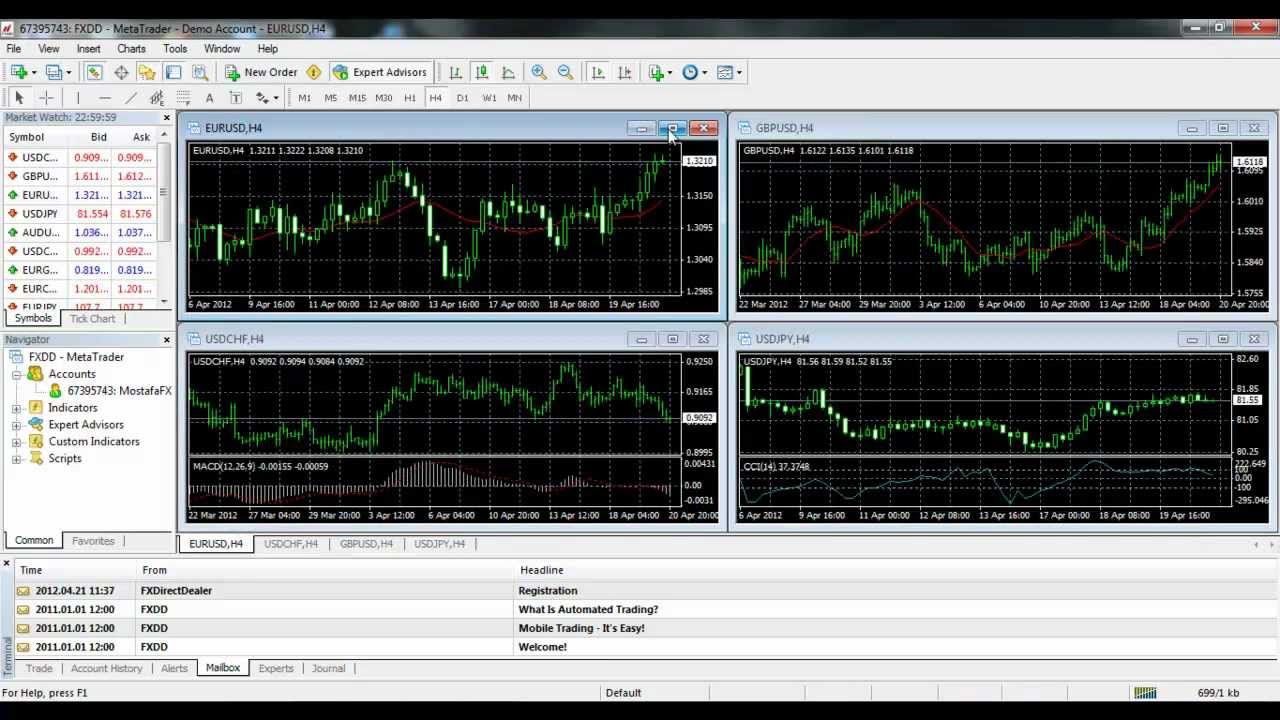Viewport: 1280px width, 720px height.
Task: Open the File menu
Action: [14, 48]
